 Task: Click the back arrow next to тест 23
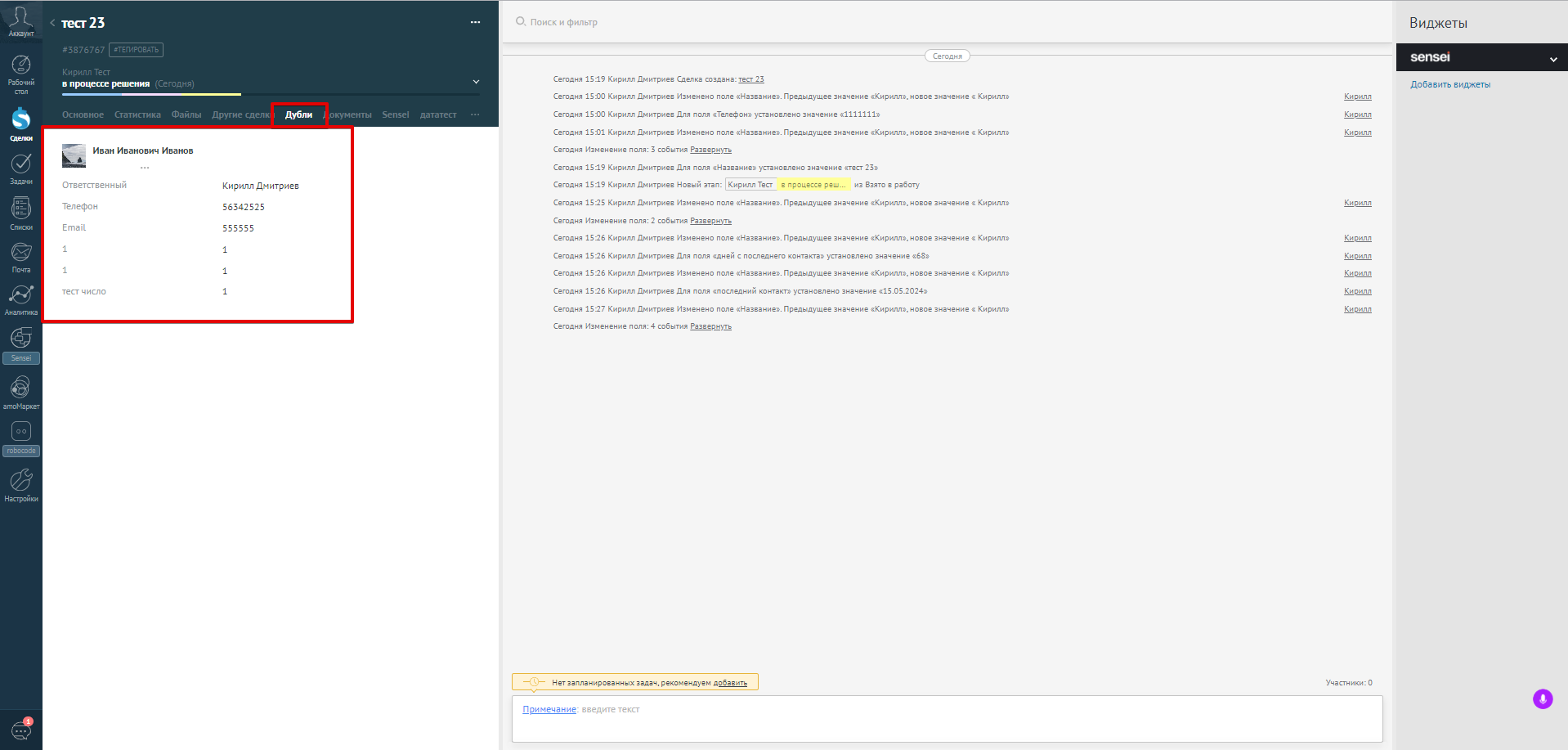point(52,23)
